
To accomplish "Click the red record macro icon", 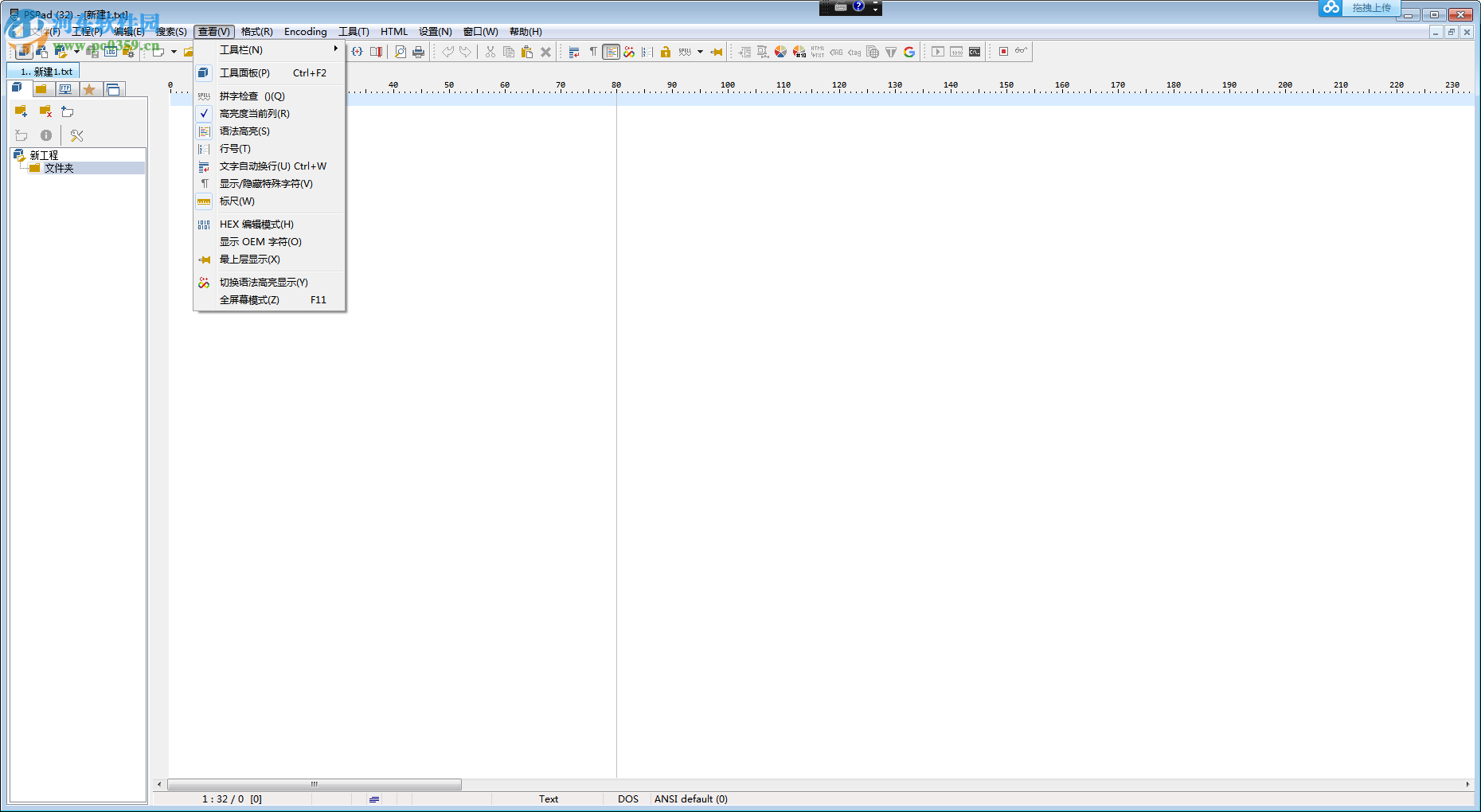I will (1003, 52).
